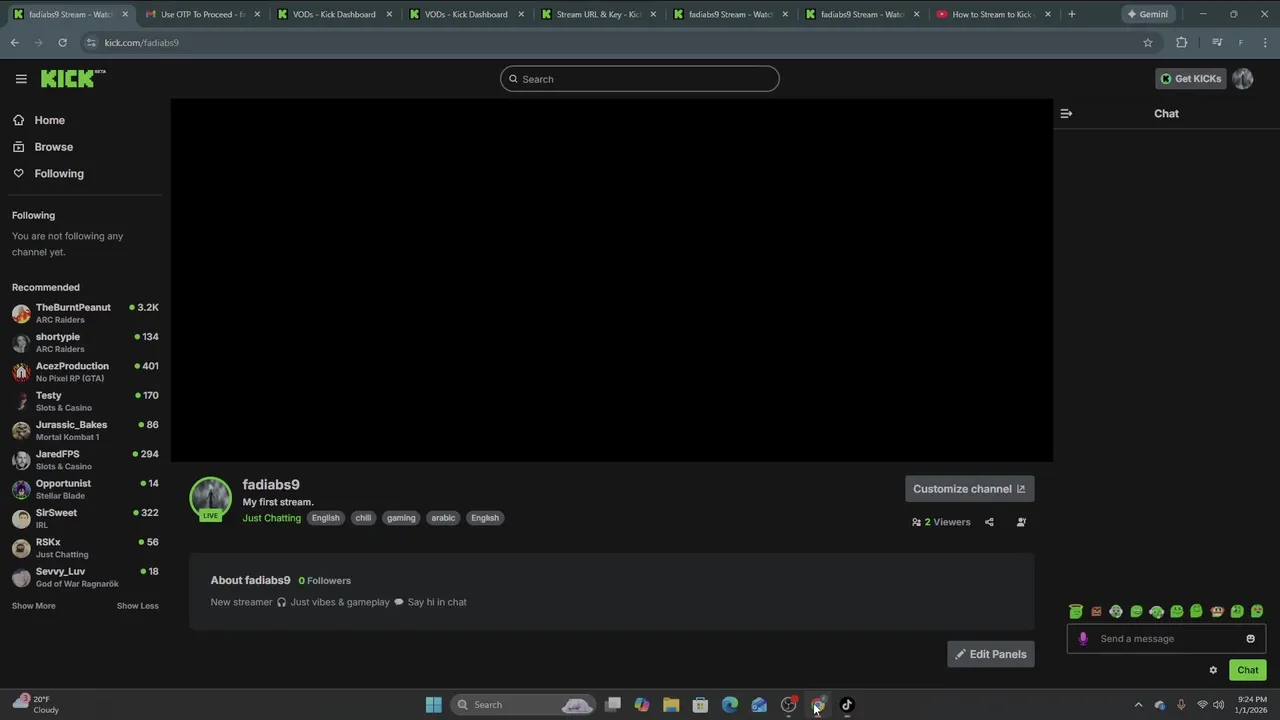Screen dimensions: 1280x720
Task: Click Get KICKs button
Action: (1190, 79)
